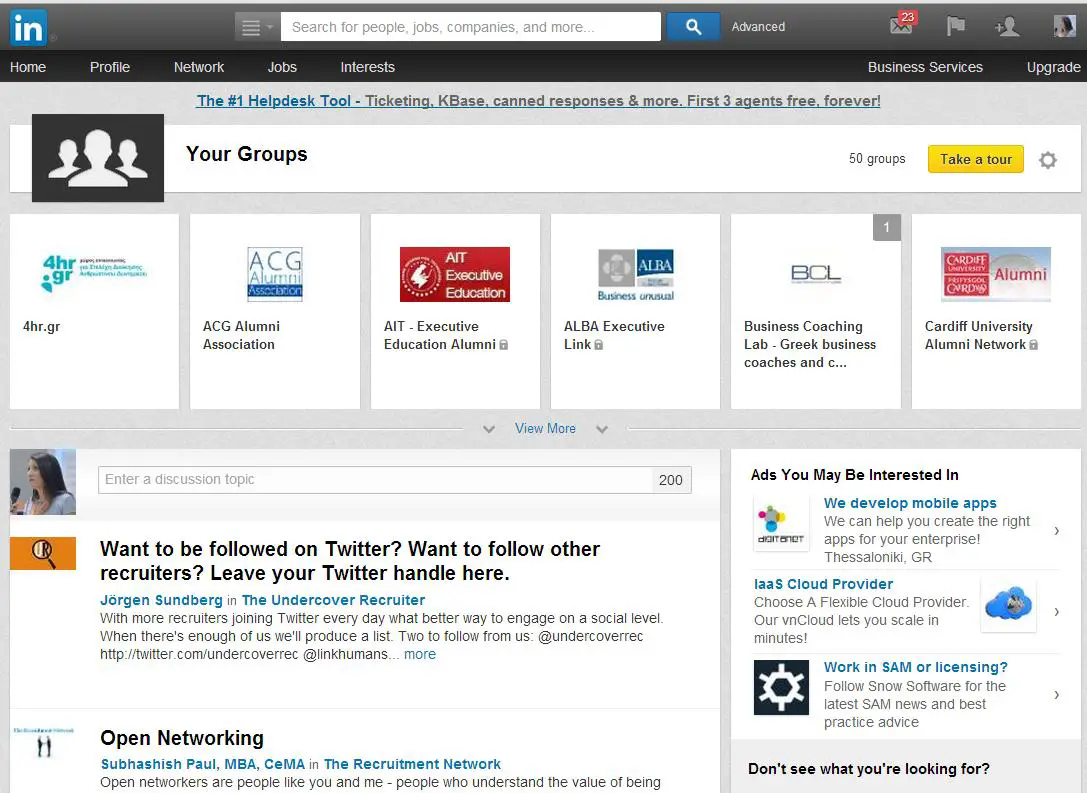Viewport: 1087px width, 793px height.
Task: Expand groups with left View More chevron
Action: (489, 429)
